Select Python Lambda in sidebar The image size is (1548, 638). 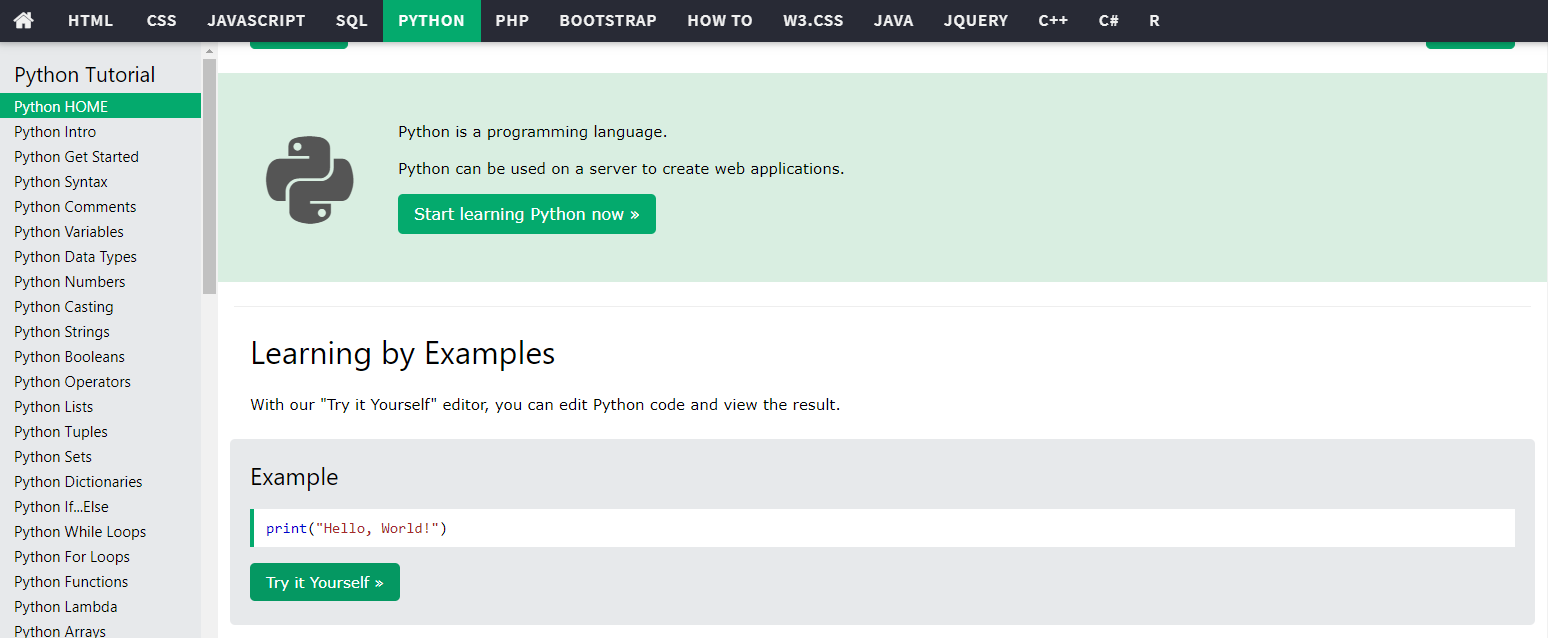tap(100, 606)
